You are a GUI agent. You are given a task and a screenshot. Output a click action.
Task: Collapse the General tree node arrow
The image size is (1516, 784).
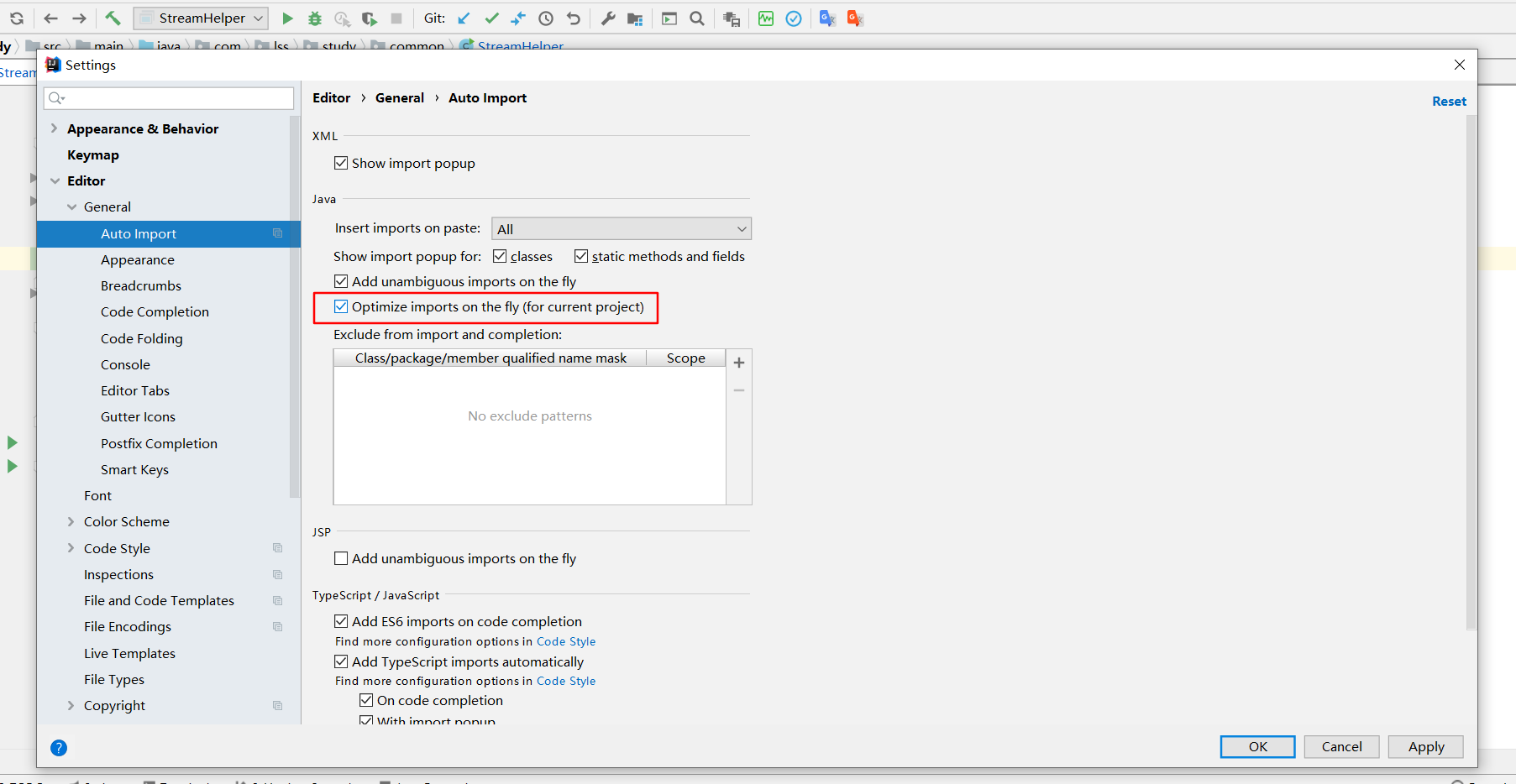[71, 206]
